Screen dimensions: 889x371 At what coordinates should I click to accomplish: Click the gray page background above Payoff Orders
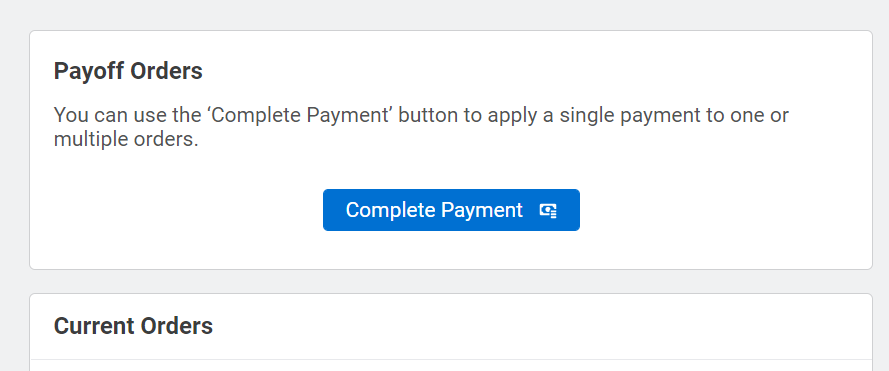451,15
